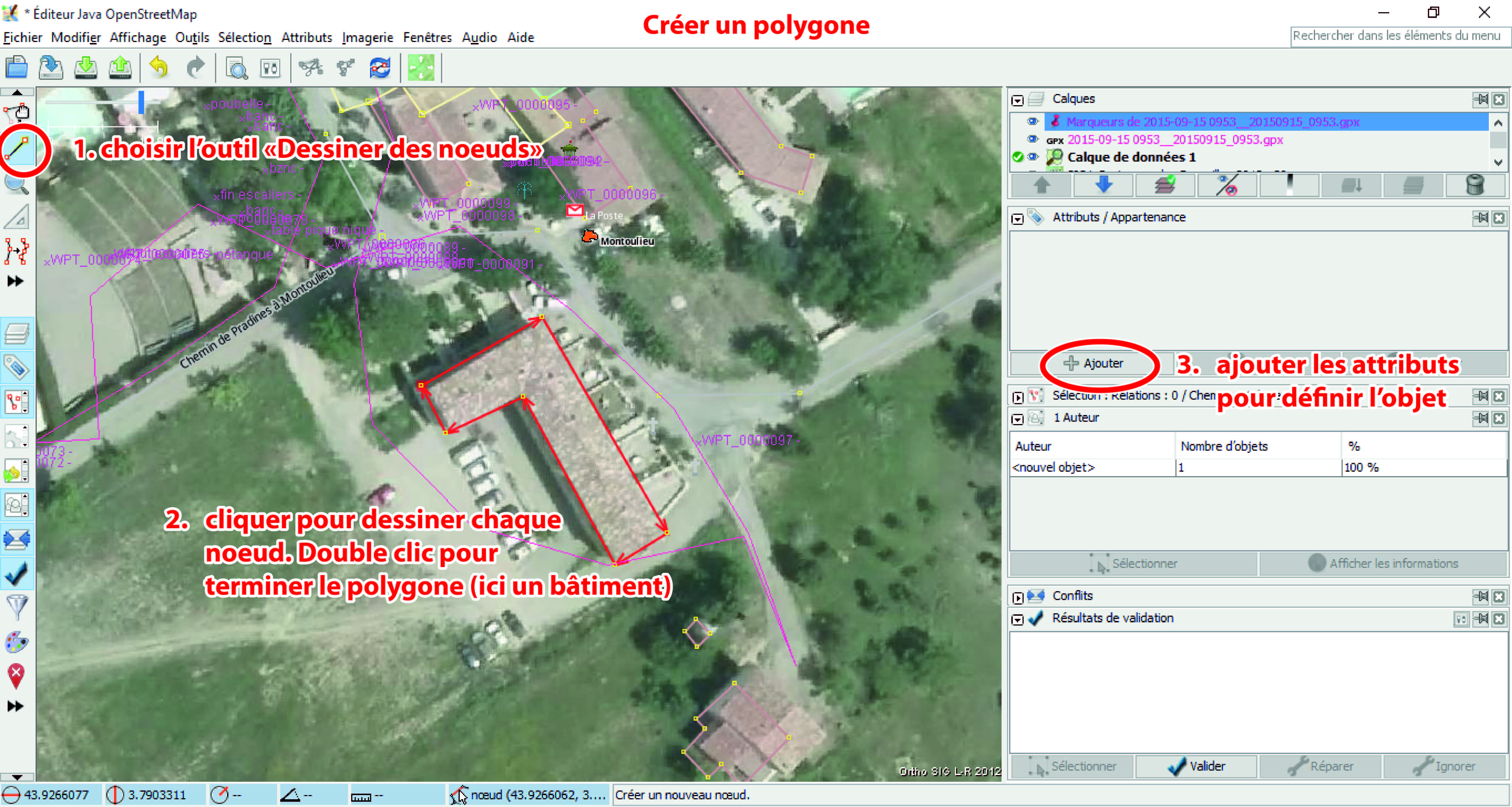
Task: Click the blue checkmark validation toggle in sidebar
Action: click(17, 574)
